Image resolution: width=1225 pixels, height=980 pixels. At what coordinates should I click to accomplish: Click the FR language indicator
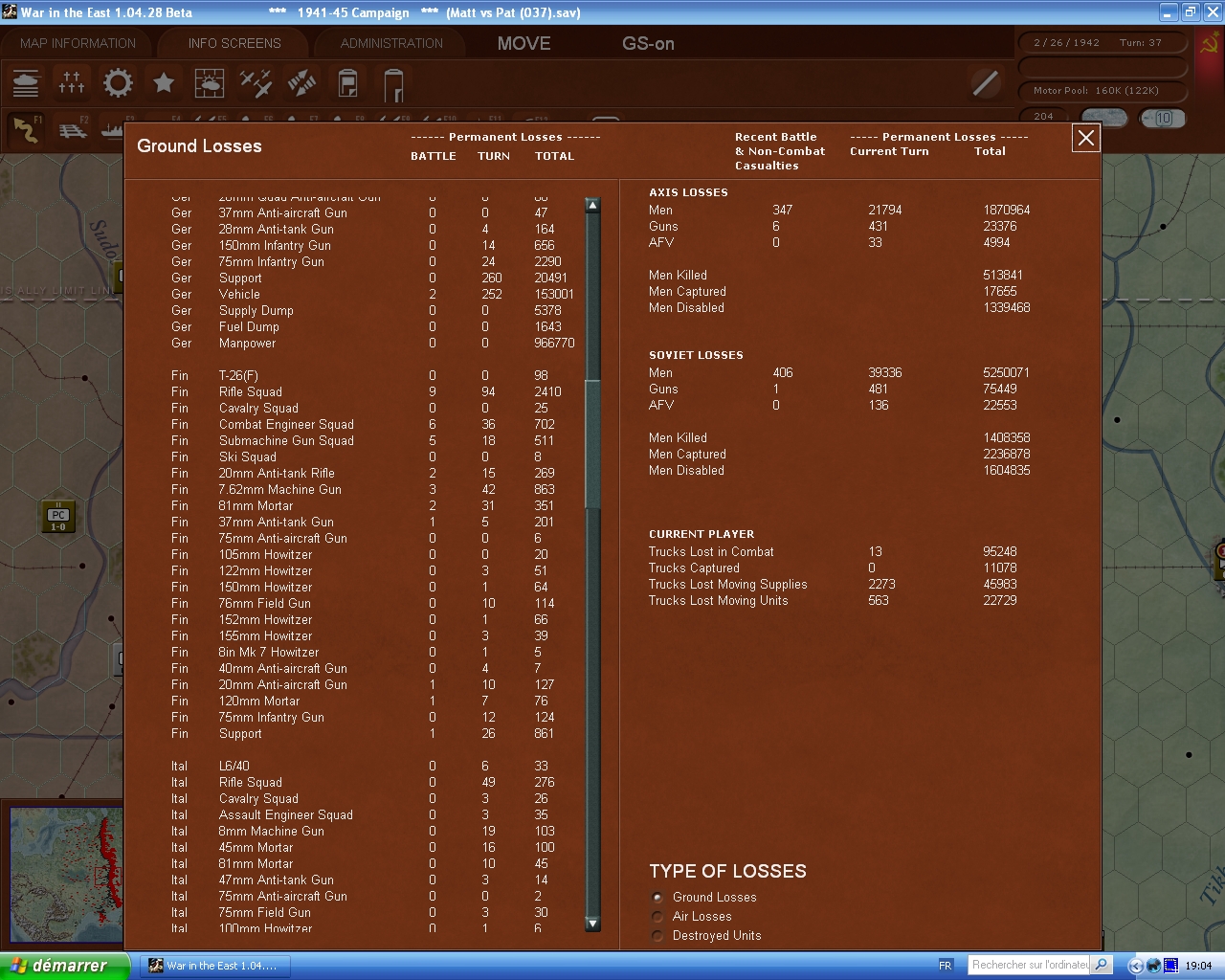946,966
